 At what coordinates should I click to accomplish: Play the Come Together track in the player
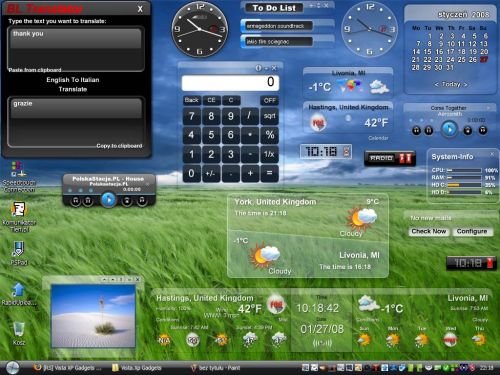click(x=449, y=129)
